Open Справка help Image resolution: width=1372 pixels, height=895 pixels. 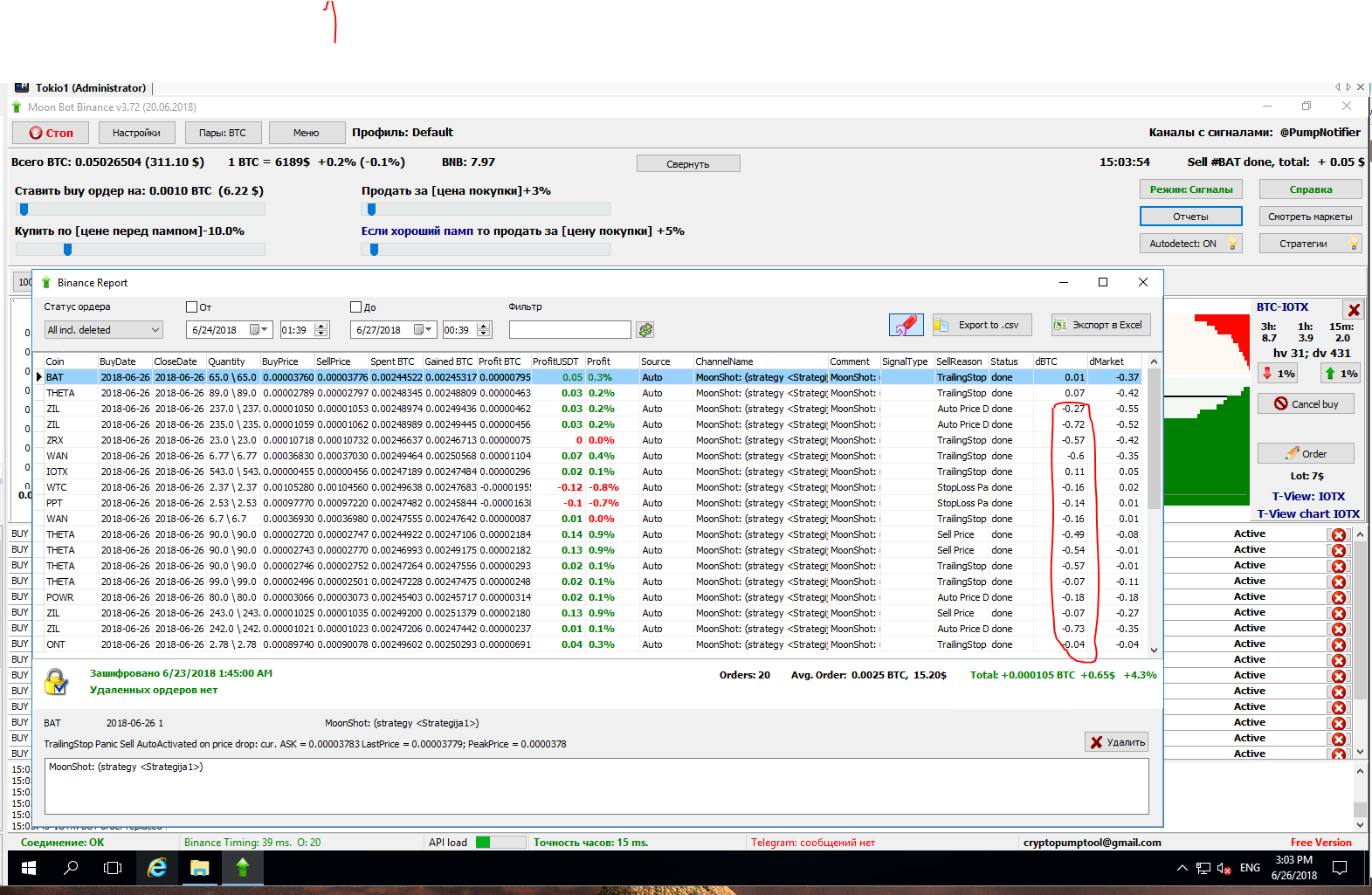(x=1310, y=189)
